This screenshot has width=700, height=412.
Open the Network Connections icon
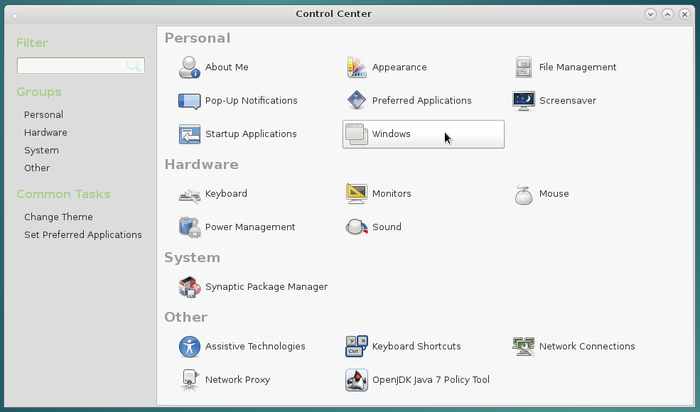(x=523, y=347)
